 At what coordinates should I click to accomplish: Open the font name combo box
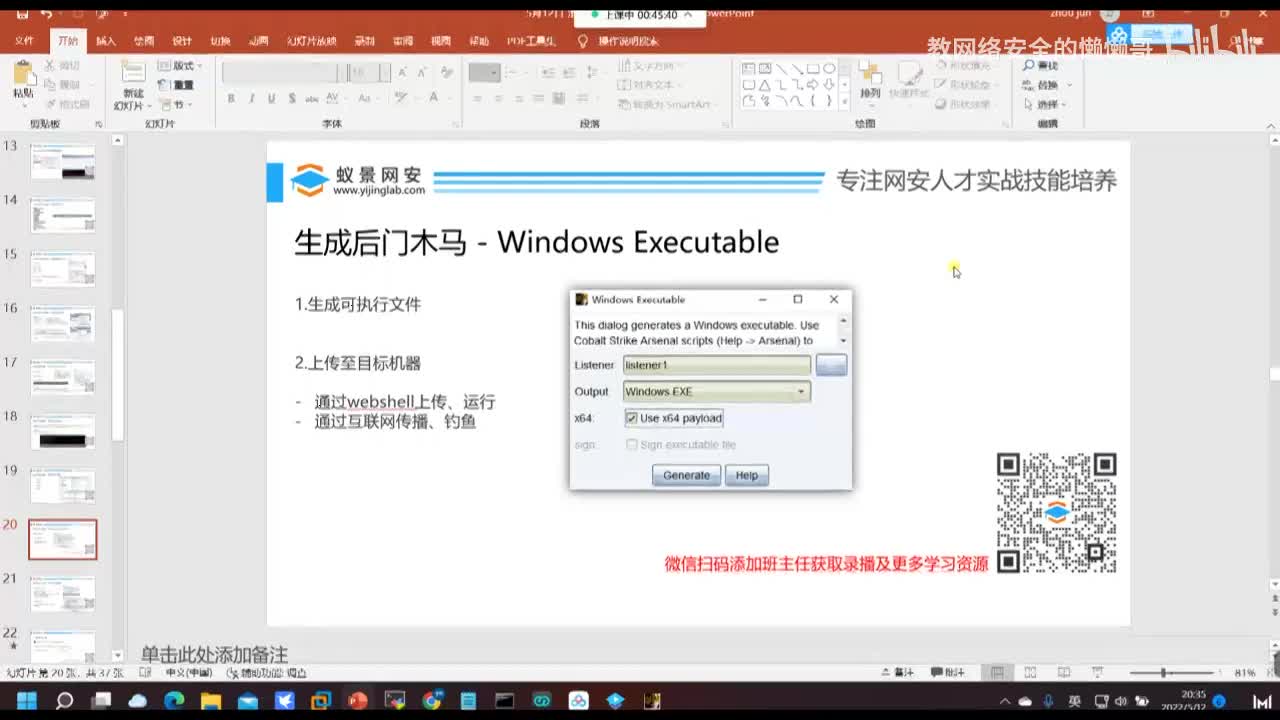[x=283, y=72]
